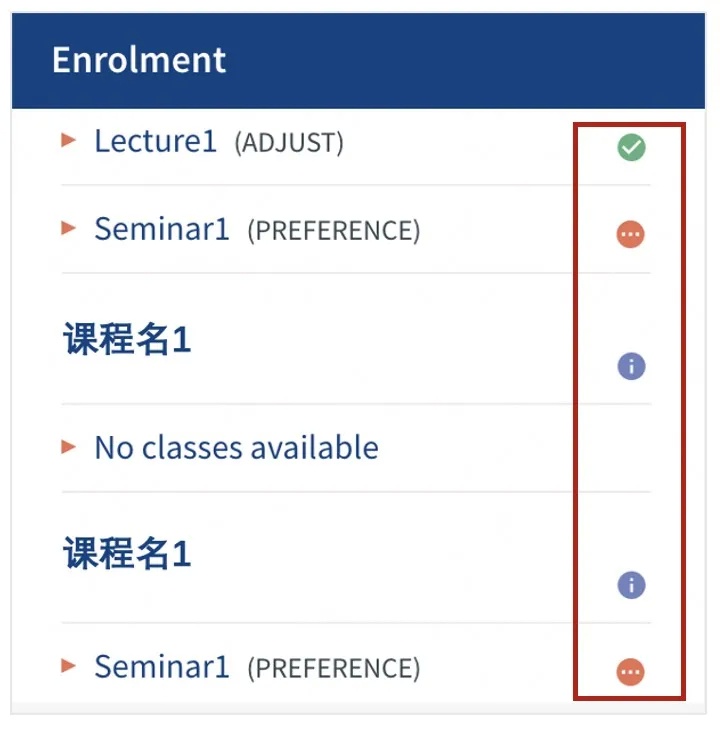Viewport: 720px width, 730px height.
Task: Open the info icon for the first 课程名1
Action: click(631, 366)
